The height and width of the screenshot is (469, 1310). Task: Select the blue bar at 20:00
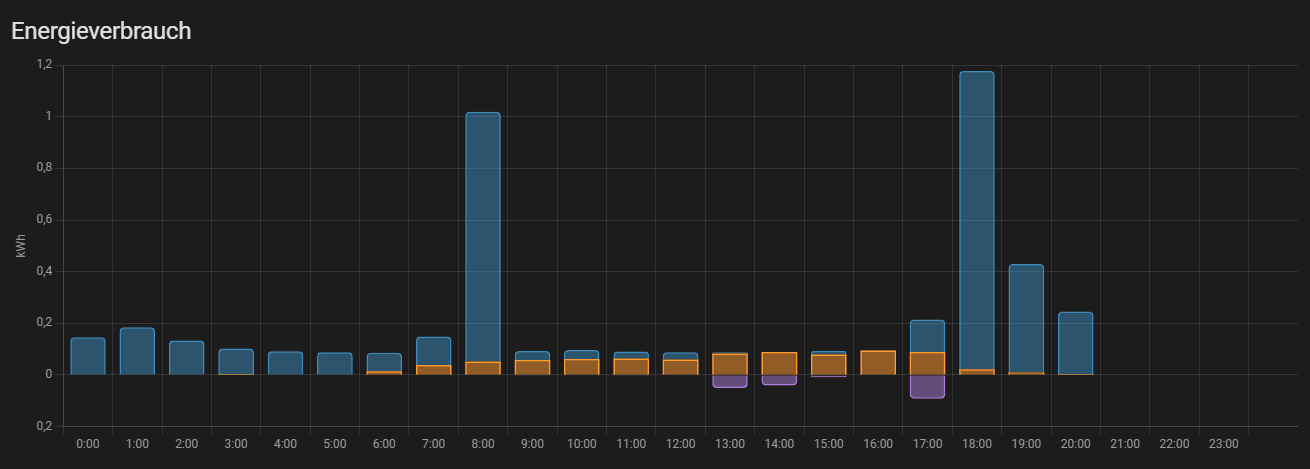point(1075,343)
